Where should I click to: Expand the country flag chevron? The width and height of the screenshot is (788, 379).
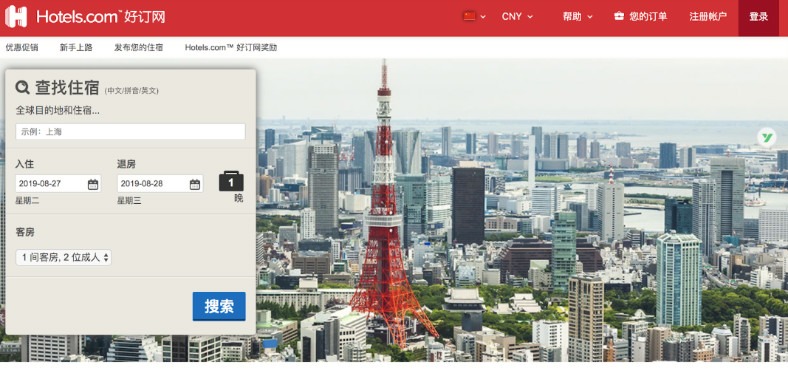pyautogui.click(x=483, y=17)
